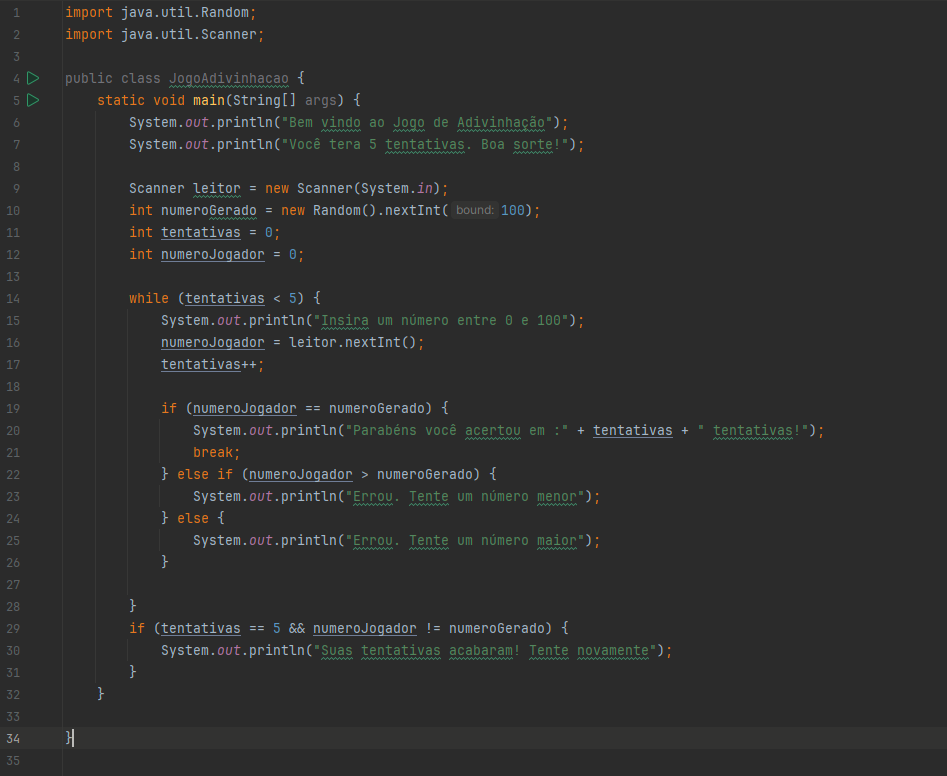
Task: Click the 'else if' keyword on line 22
Action: (x=205, y=475)
